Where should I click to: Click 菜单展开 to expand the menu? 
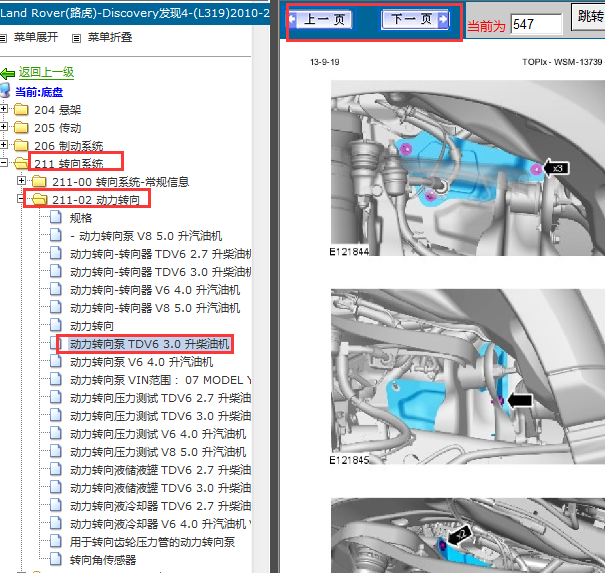pyautogui.click(x=36, y=37)
